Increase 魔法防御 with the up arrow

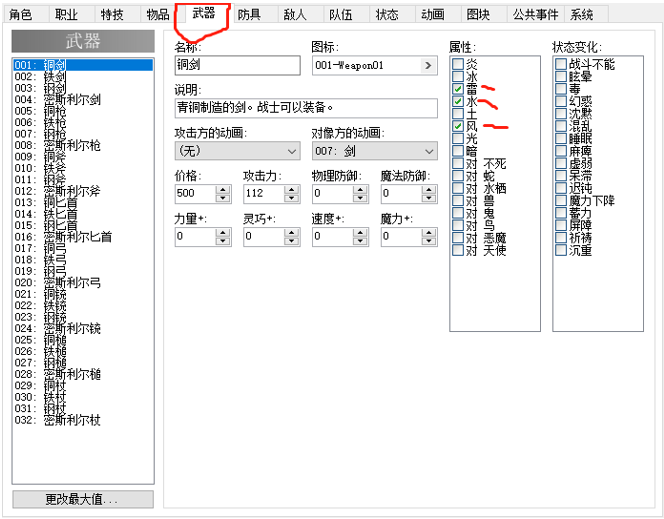(429, 189)
